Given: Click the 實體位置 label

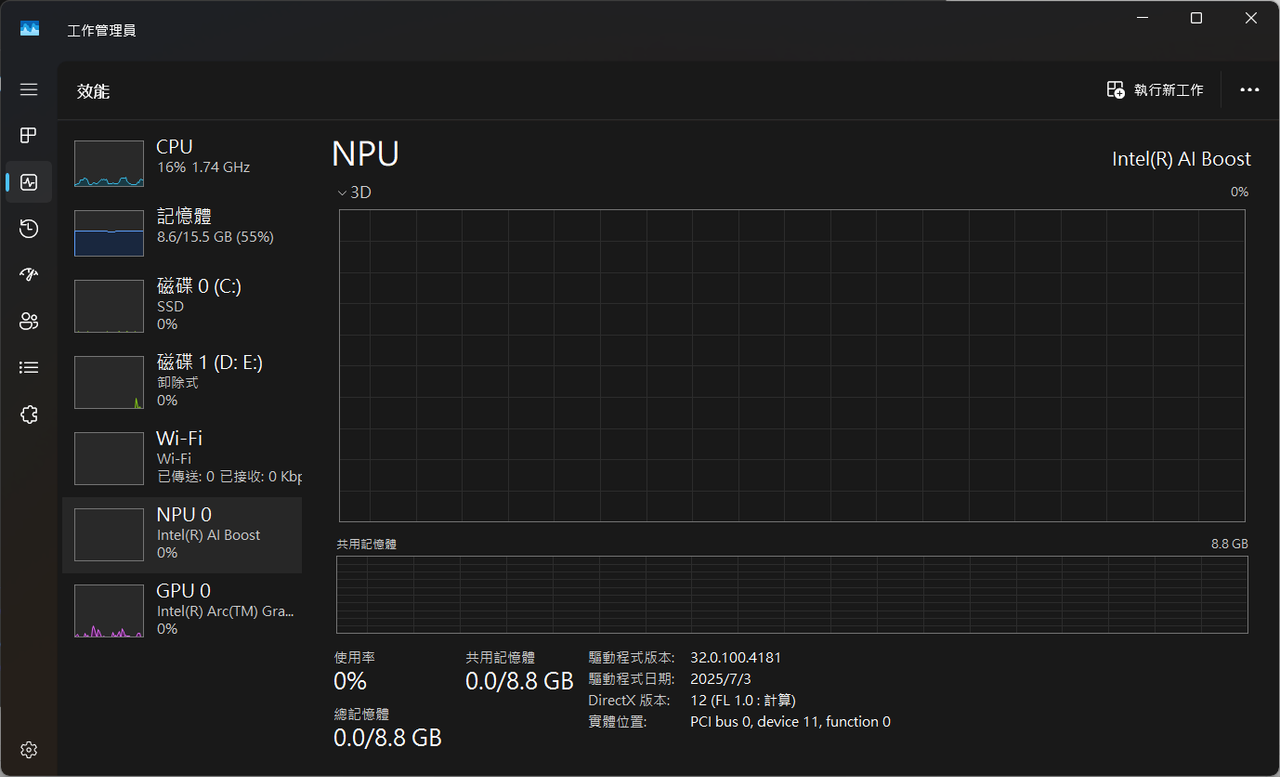Looking at the screenshot, I should [618, 722].
